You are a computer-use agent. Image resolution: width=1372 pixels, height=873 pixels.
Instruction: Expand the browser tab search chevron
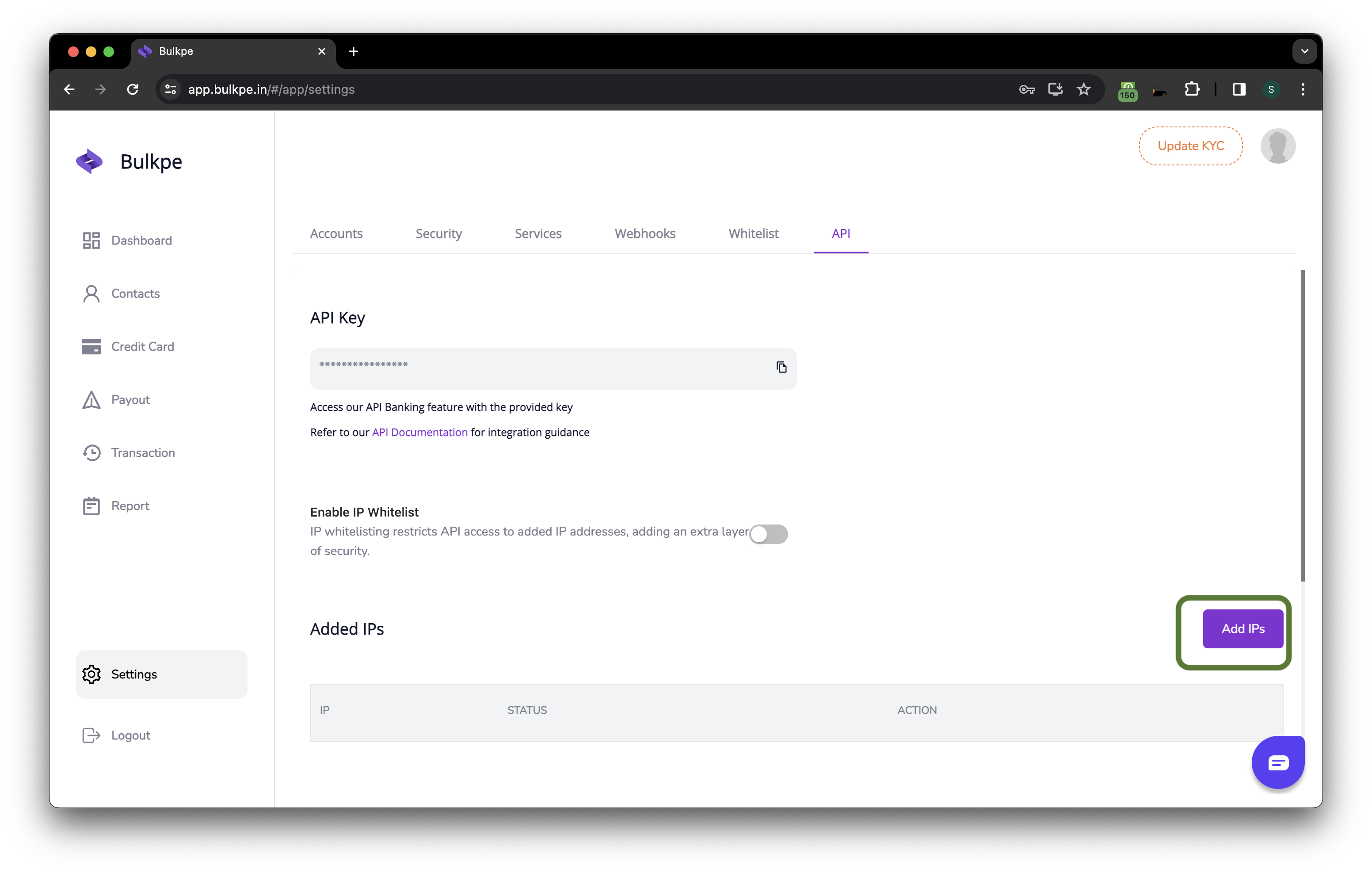coord(1304,51)
